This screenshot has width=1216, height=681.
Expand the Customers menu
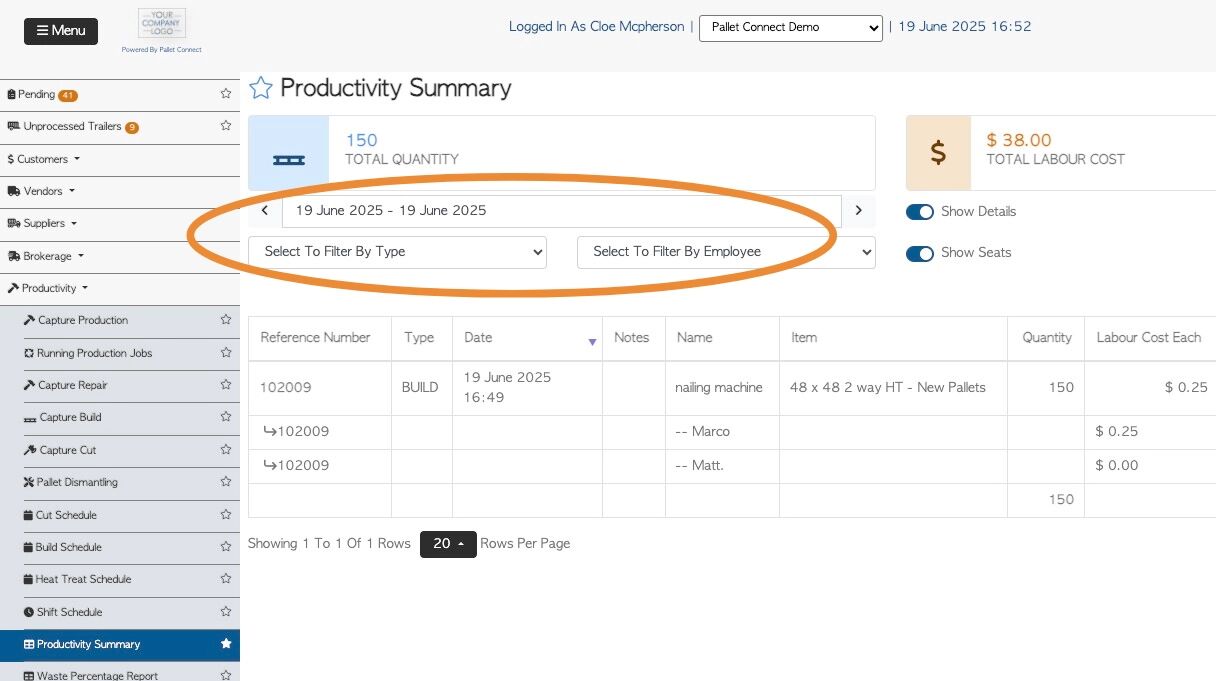pyautogui.click(x=43, y=159)
